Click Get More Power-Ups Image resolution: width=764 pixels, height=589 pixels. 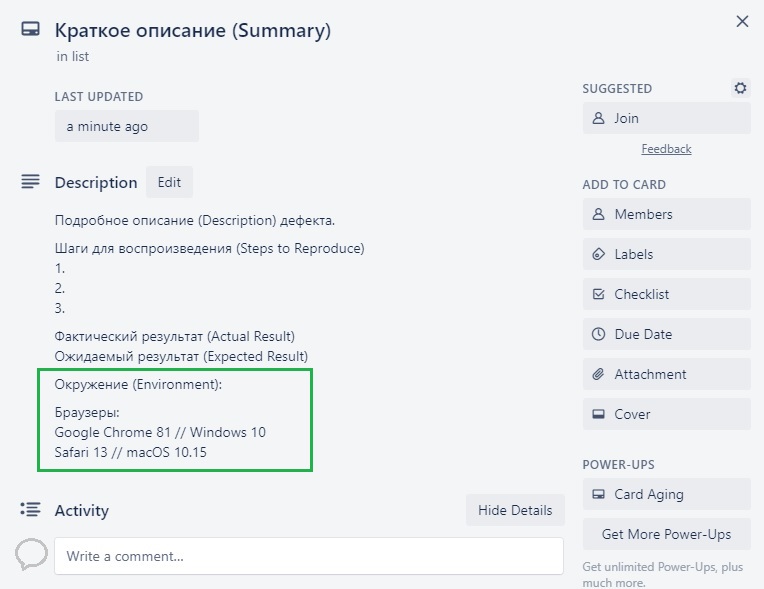666,534
